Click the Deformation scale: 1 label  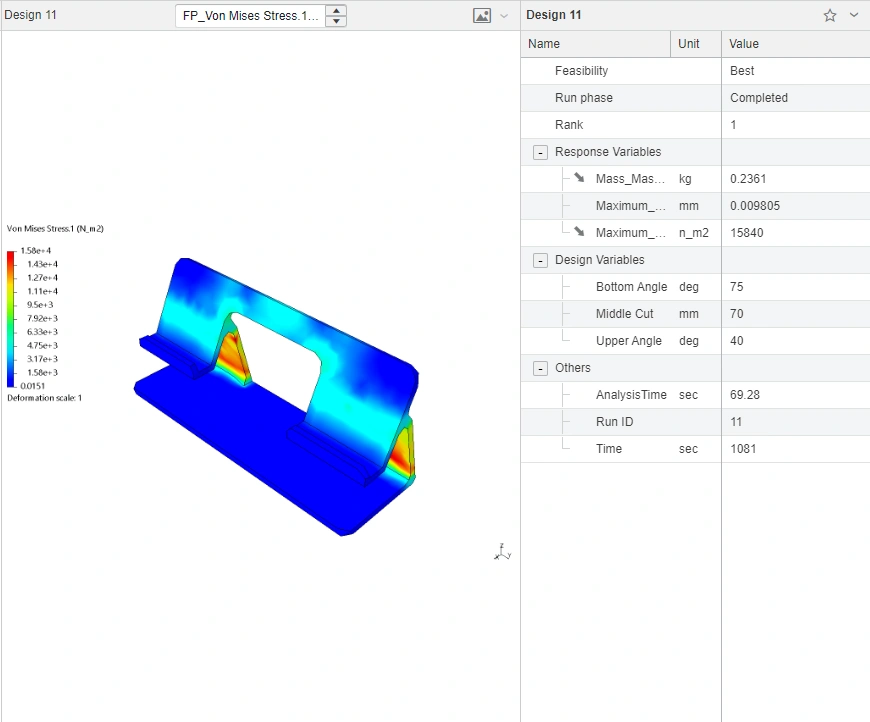pyautogui.click(x=44, y=398)
